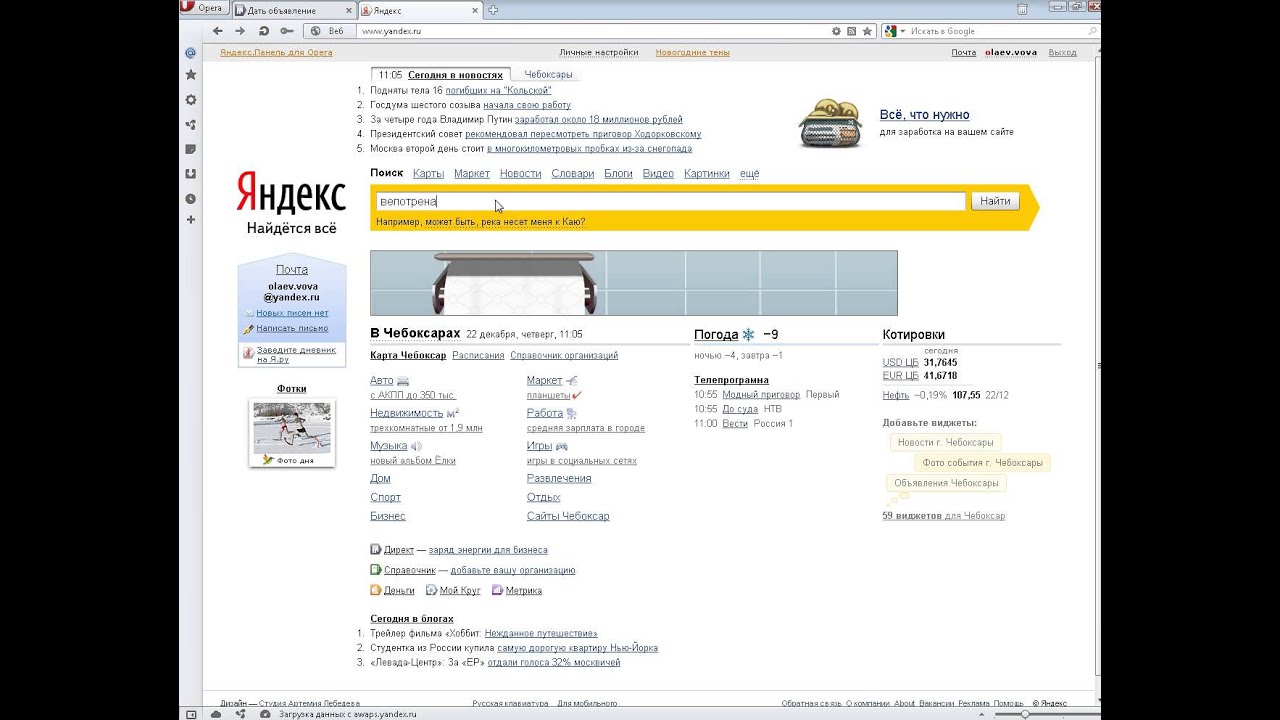Click the 'Найти' search button
Screen dimensions: 1280x720
(x=995, y=201)
